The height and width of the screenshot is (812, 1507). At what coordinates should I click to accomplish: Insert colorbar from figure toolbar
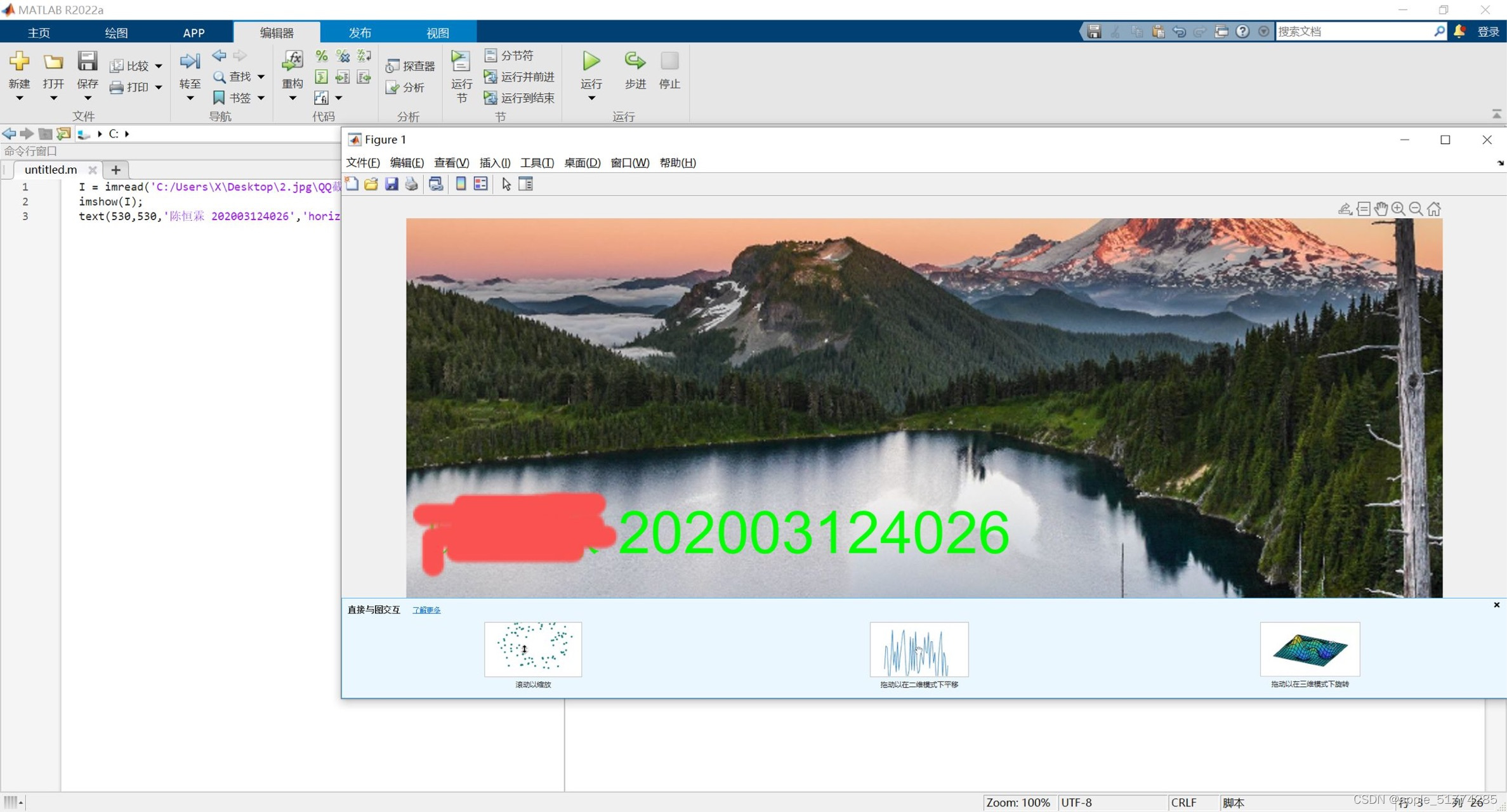461,184
